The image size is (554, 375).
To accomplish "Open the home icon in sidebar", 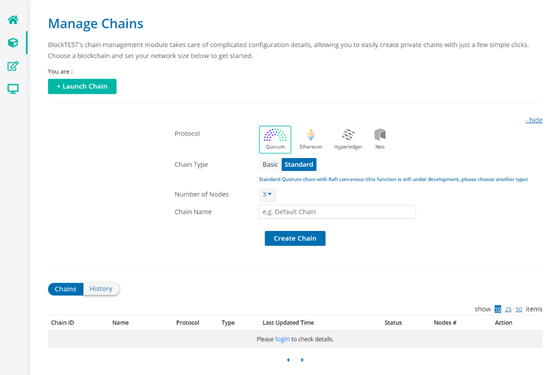I will tap(13, 20).
